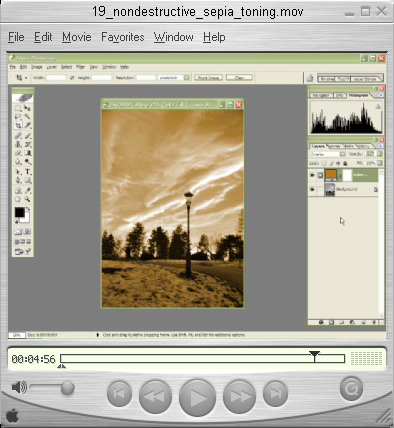Select the Lasso tool
Screen dimensions: 394x428
(x=18, y=117)
